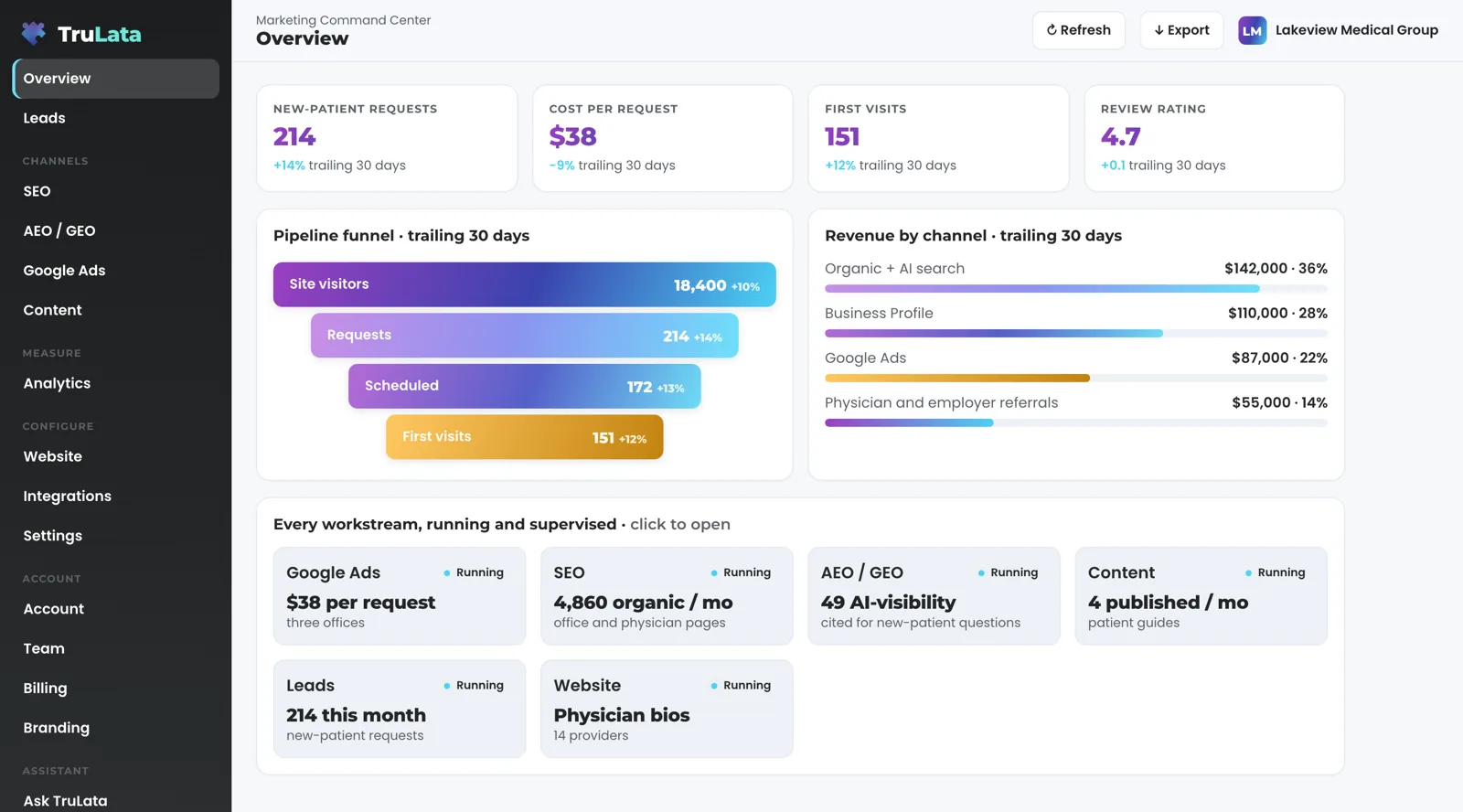Open Analytics in the sidebar

click(x=116, y=383)
